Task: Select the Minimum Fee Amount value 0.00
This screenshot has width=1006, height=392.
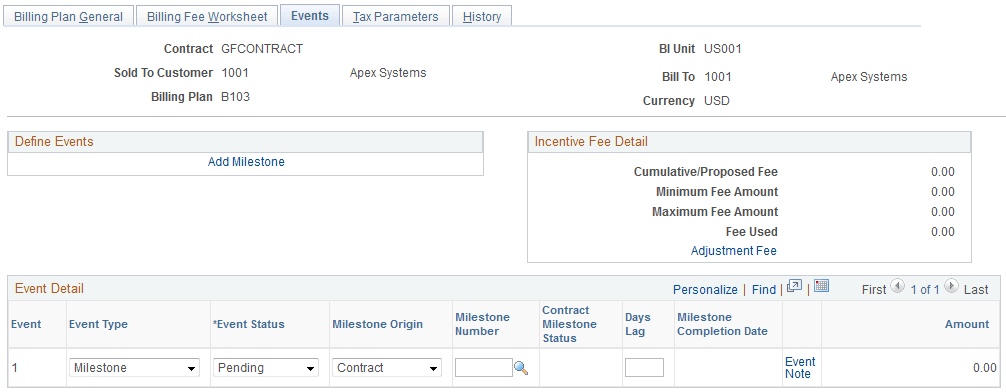Action: tap(942, 192)
